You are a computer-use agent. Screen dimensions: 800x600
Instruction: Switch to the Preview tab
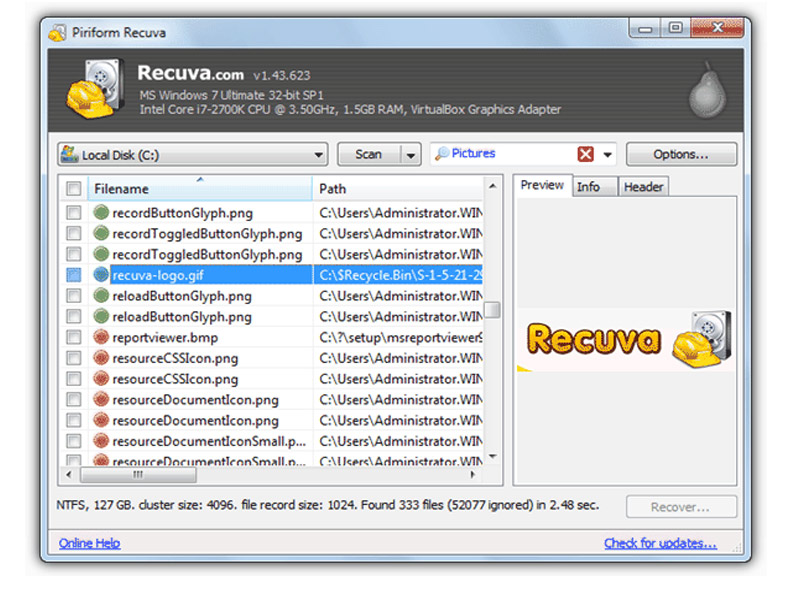pyautogui.click(x=542, y=185)
